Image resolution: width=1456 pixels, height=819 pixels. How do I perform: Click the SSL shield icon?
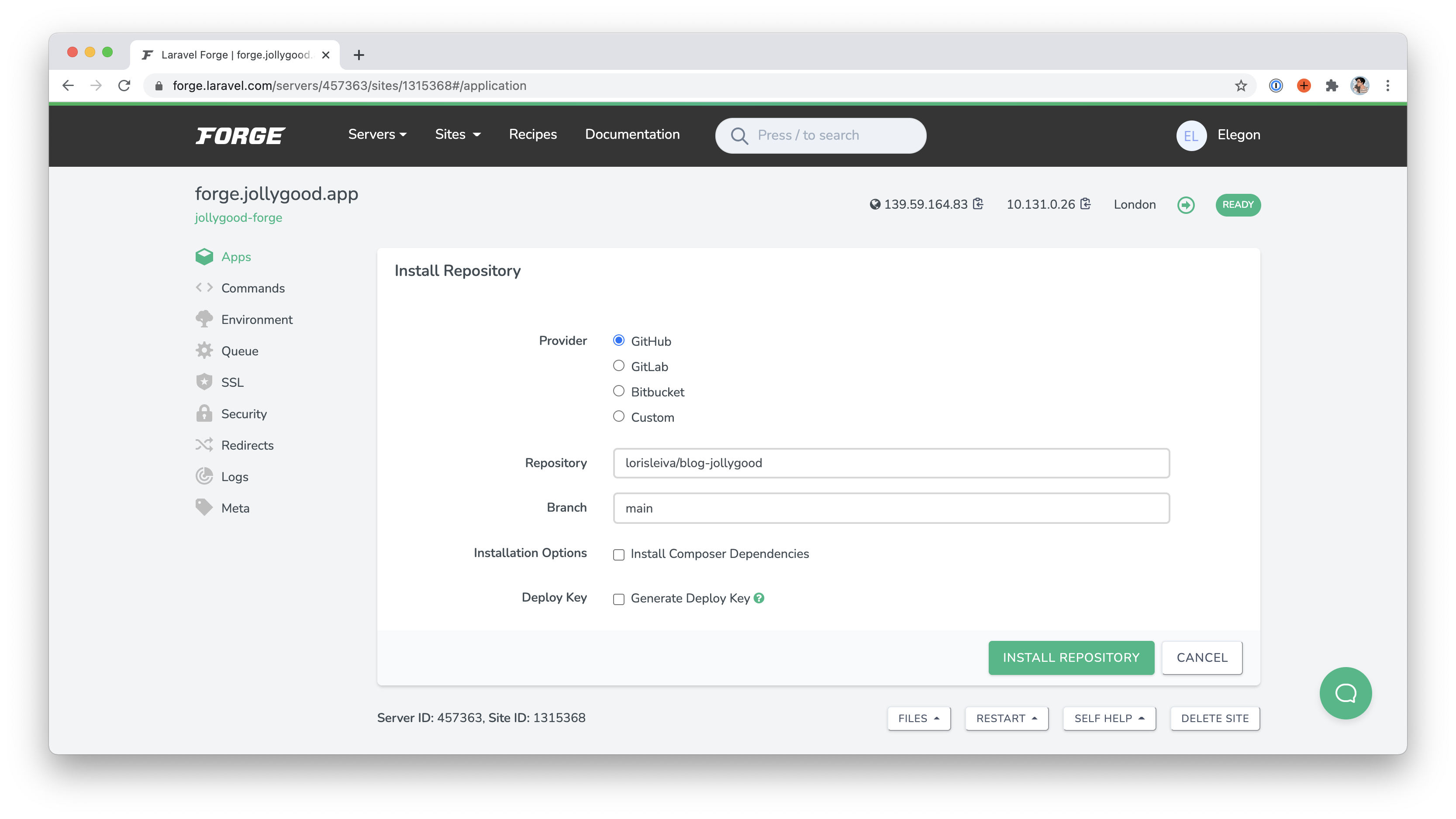click(x=204, y=382)
